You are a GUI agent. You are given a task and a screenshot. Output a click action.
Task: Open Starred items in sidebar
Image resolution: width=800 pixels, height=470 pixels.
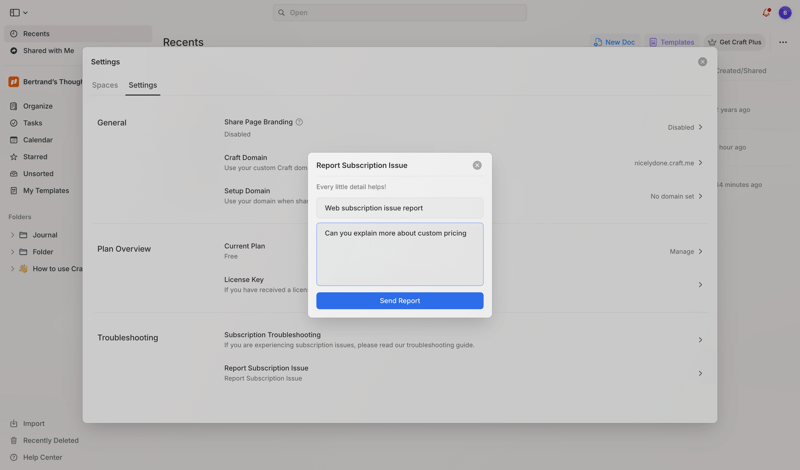(35, 157)
